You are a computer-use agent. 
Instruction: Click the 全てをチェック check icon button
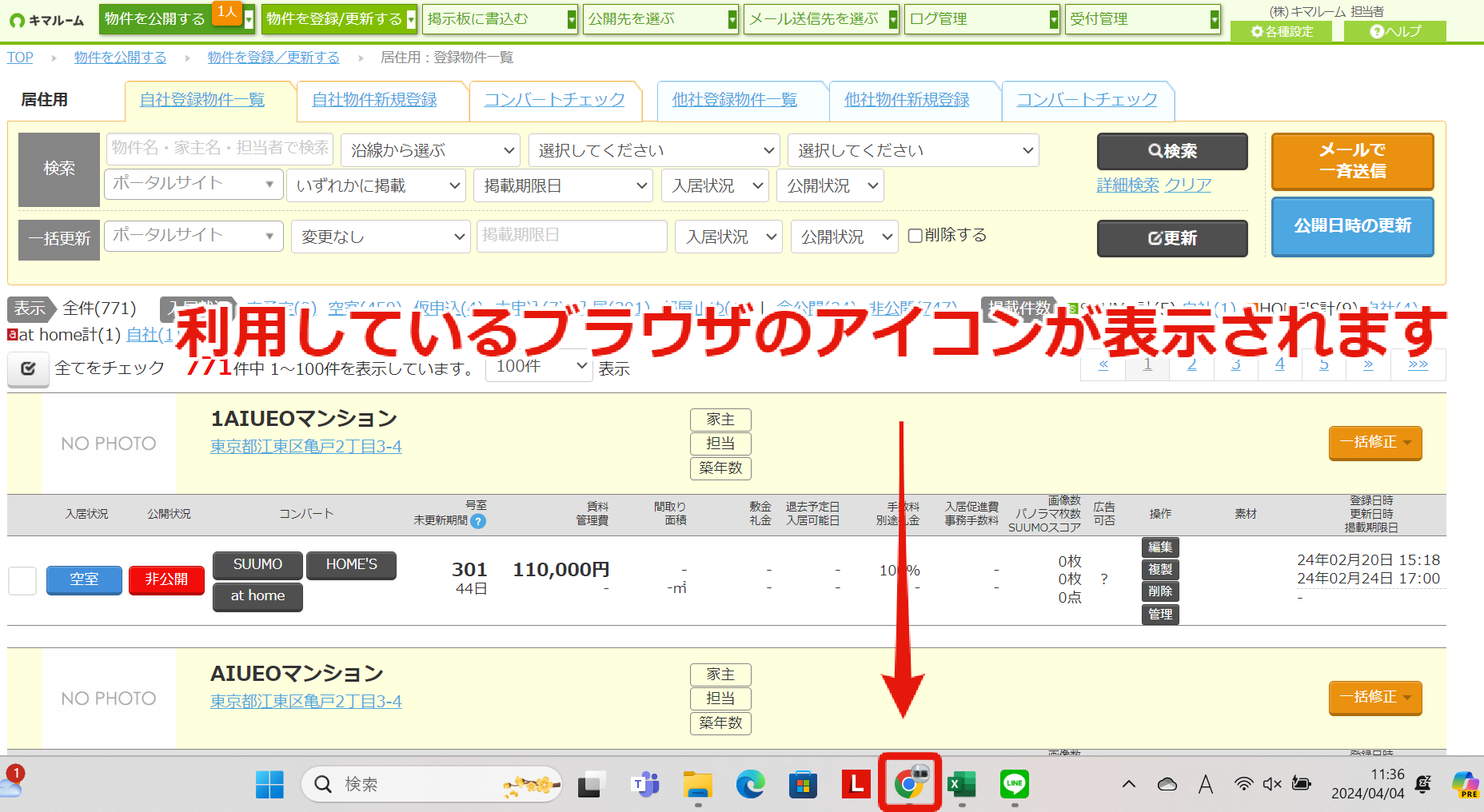coord(28,368)
